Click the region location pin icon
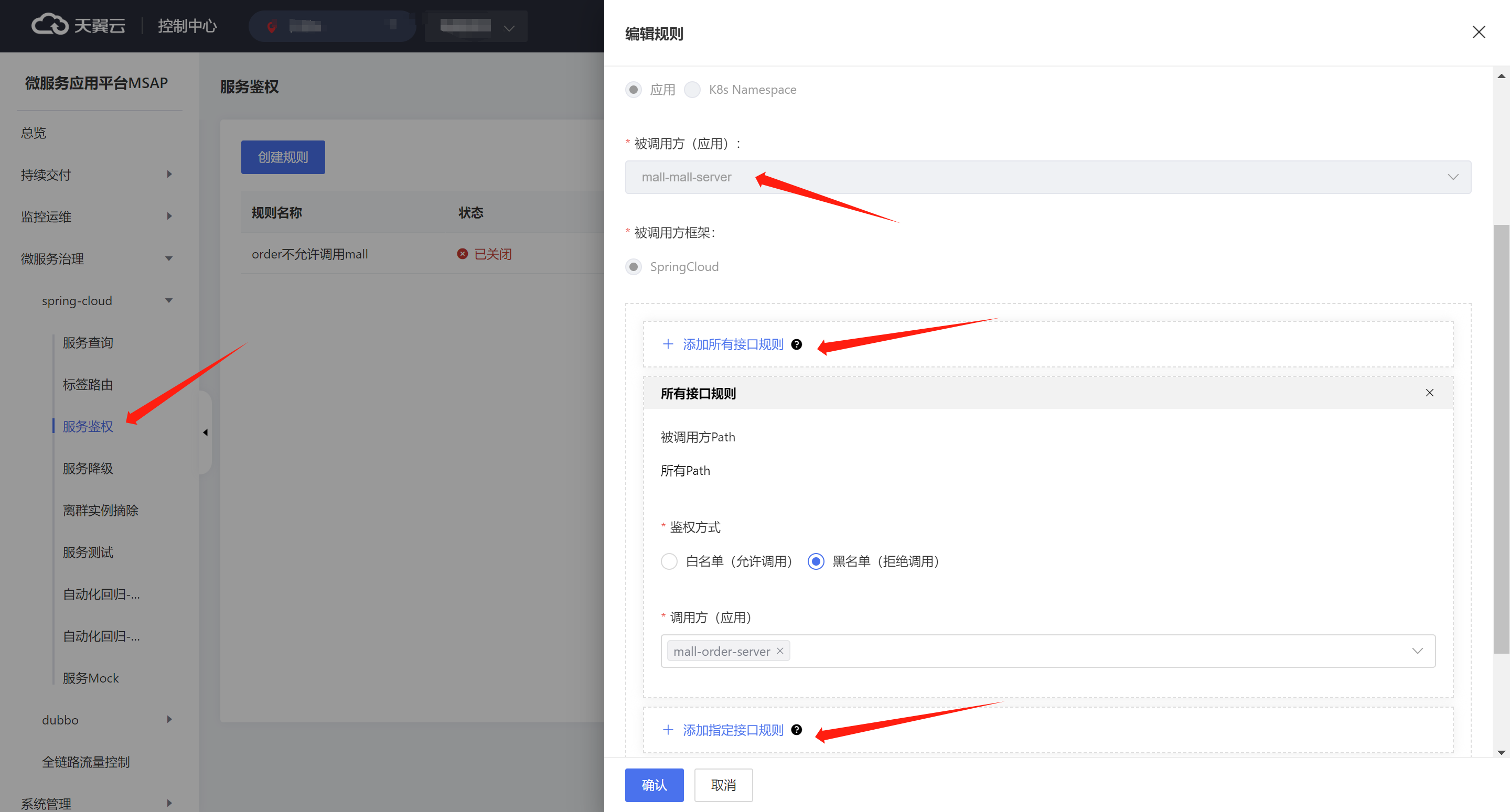 [271, 26]
